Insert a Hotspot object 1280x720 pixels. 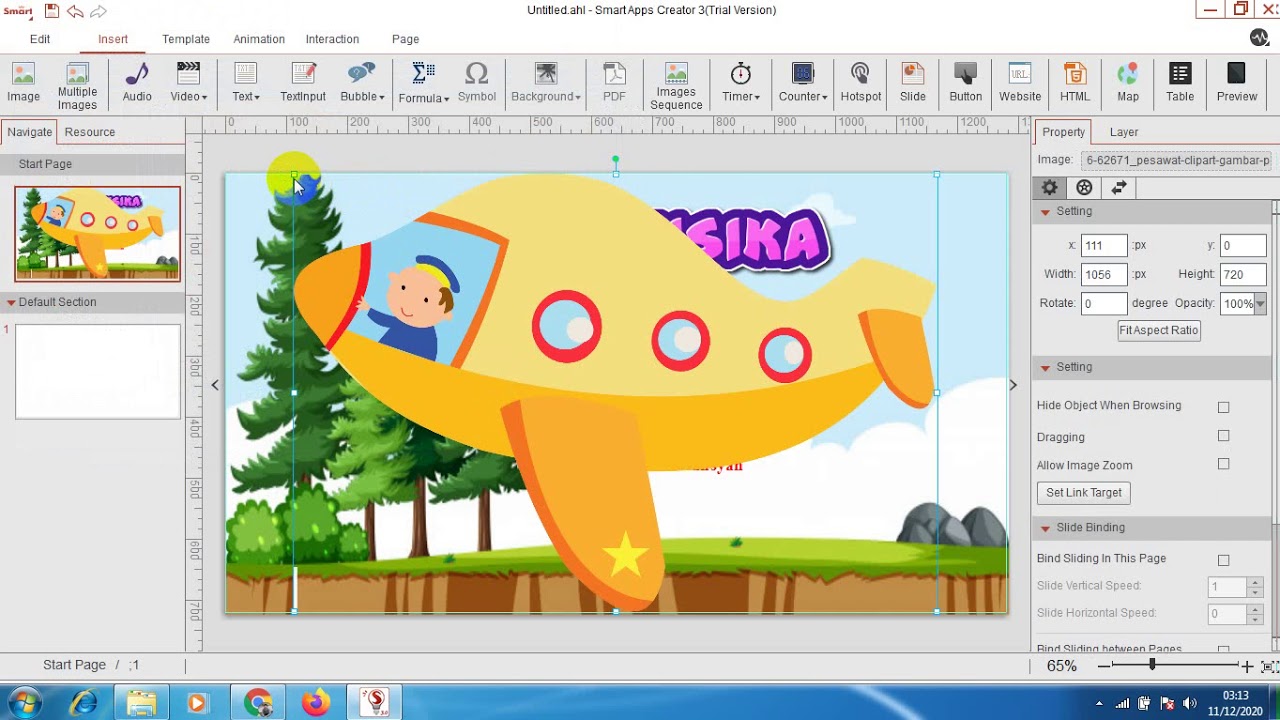pyautogui.click(x=860, y=82)
